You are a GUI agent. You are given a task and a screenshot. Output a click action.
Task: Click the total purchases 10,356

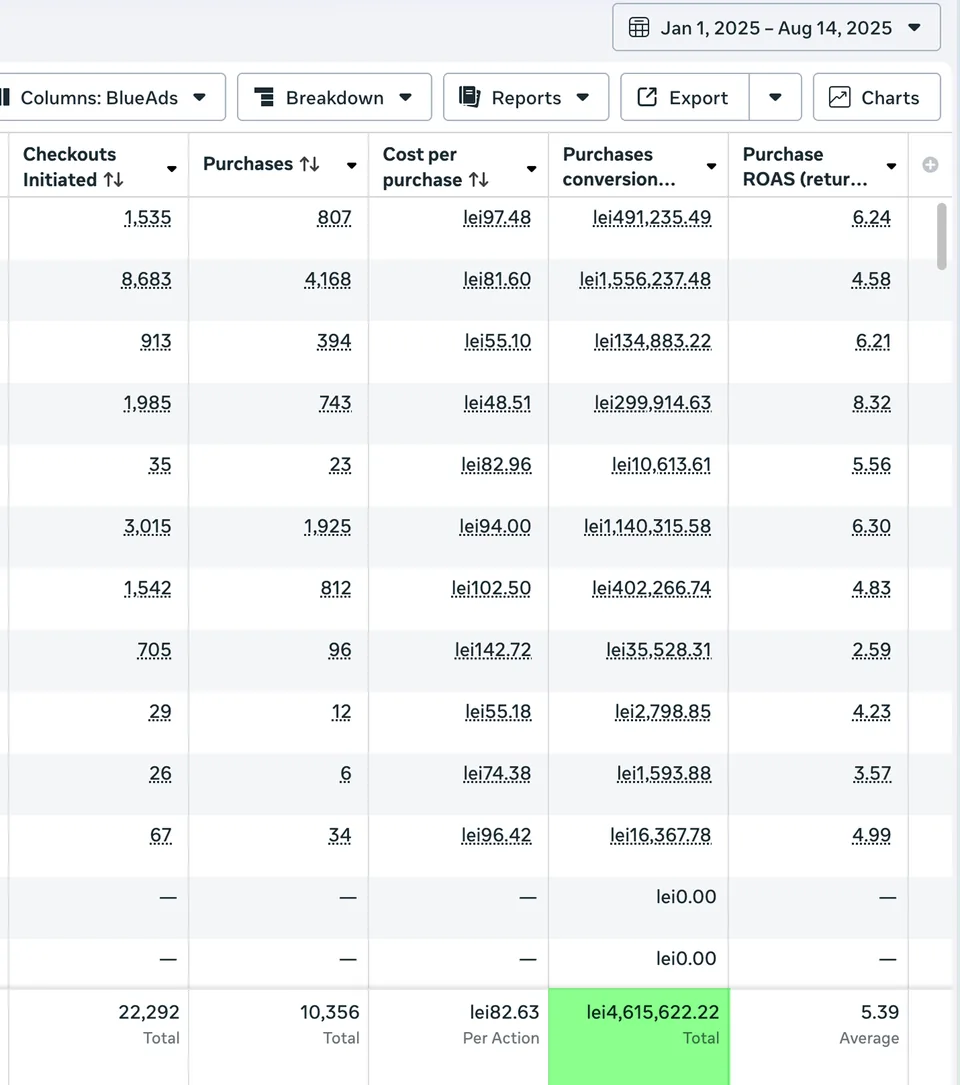tap(329, 1012)
